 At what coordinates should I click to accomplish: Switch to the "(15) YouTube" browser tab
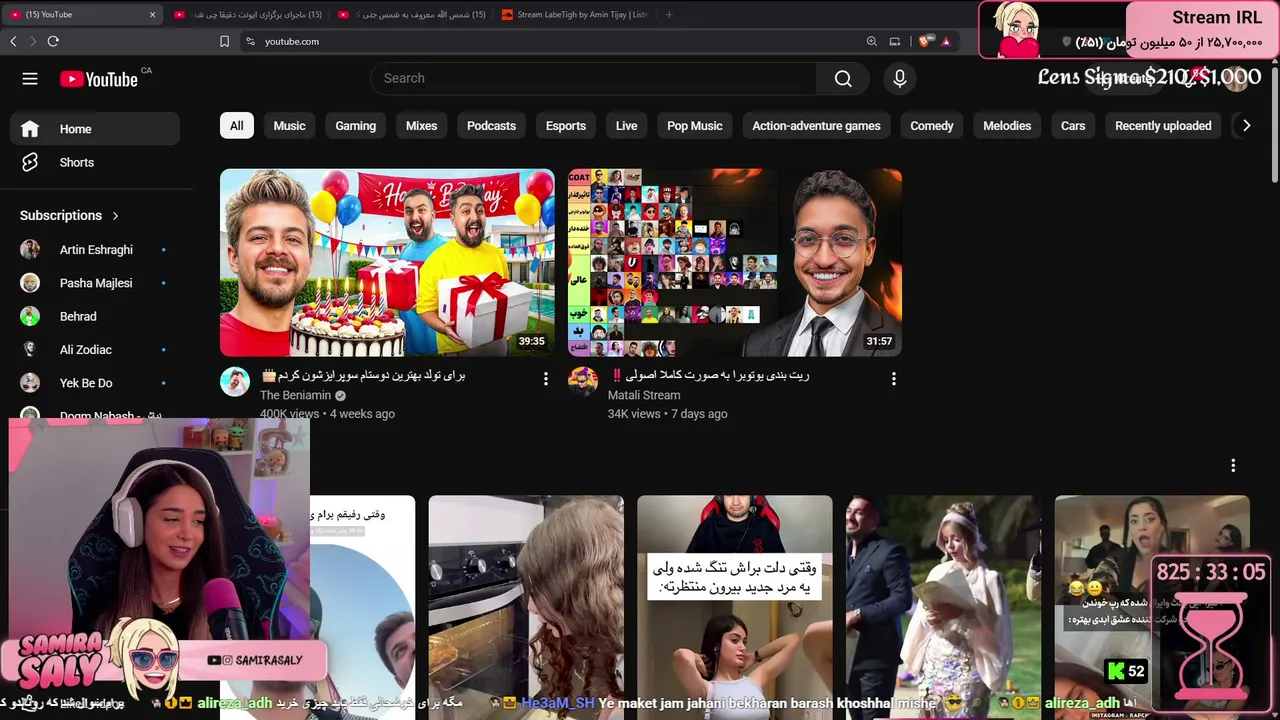point(84,14)
